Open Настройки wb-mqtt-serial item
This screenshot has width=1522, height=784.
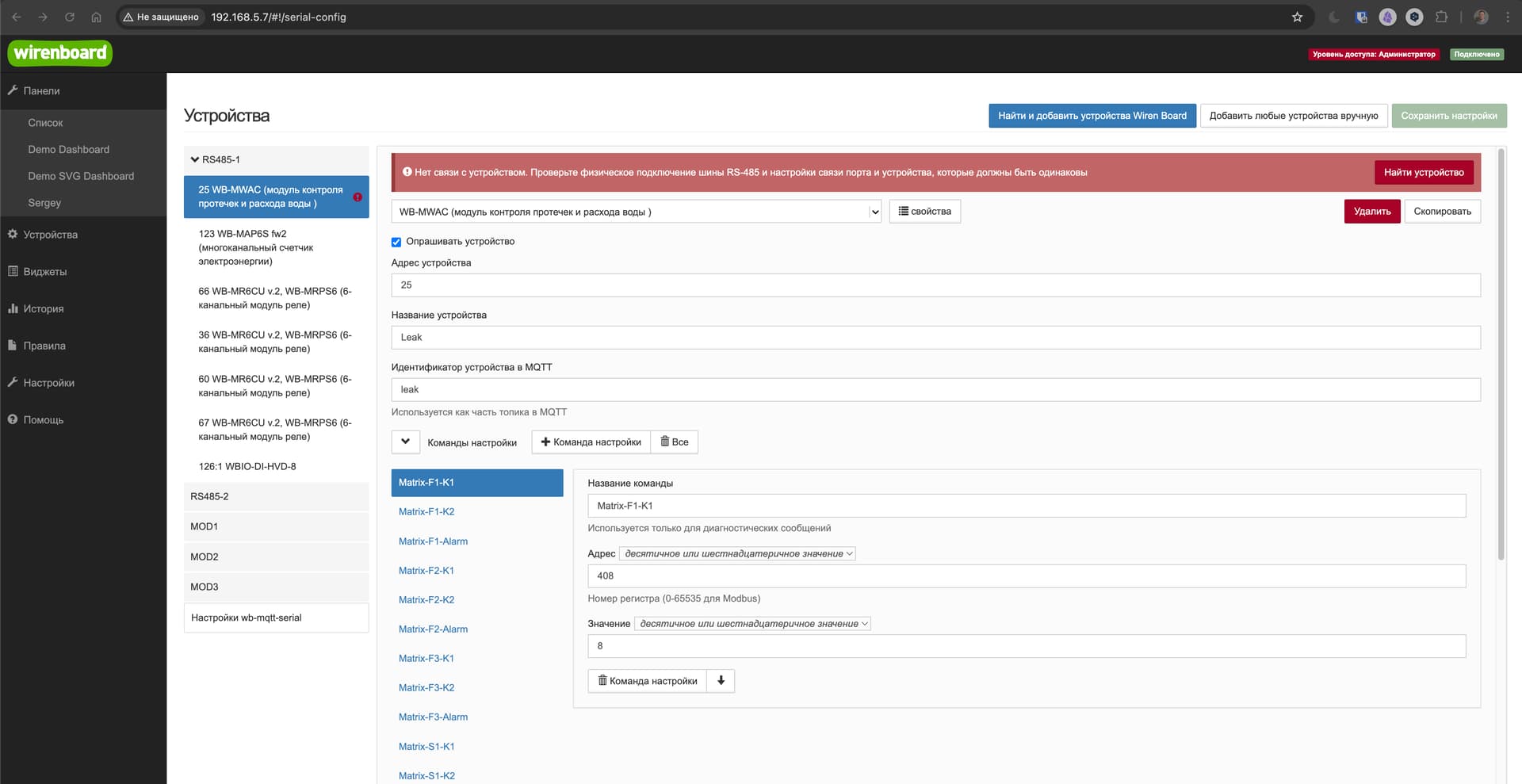[277, 618]
